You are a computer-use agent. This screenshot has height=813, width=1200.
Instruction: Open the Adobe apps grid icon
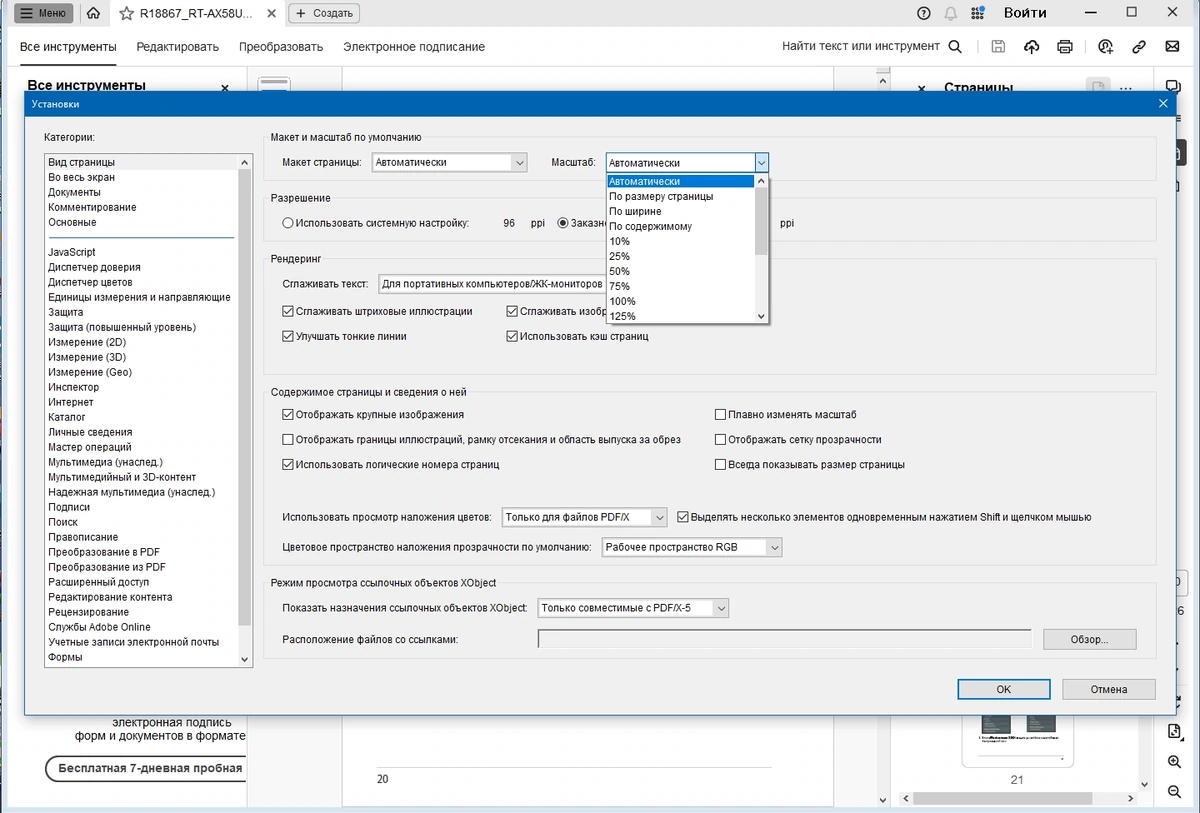click(x=977, y=13)
